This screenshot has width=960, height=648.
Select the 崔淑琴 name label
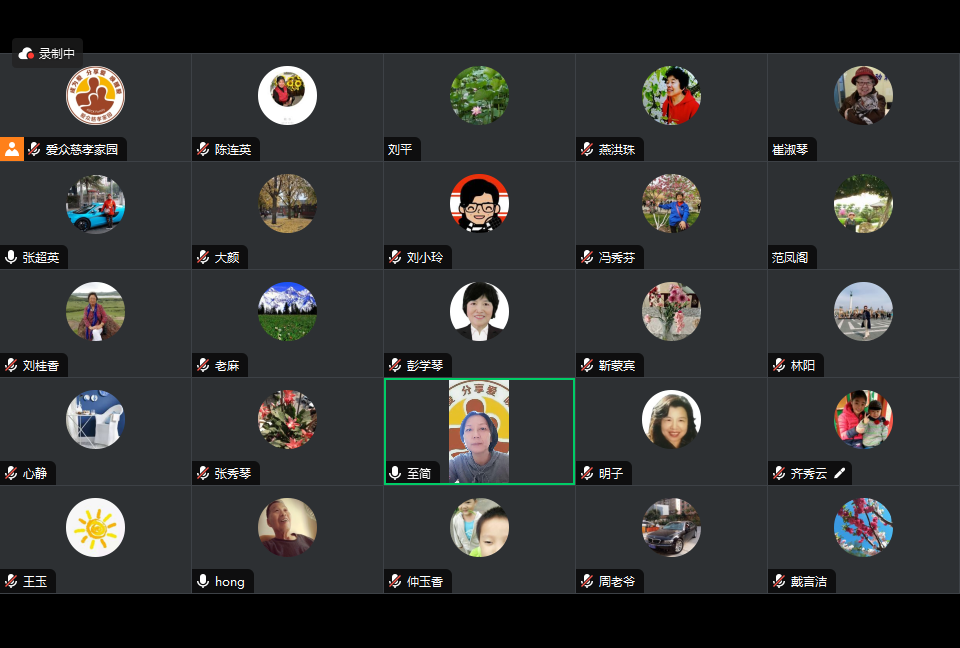point(790,149)
